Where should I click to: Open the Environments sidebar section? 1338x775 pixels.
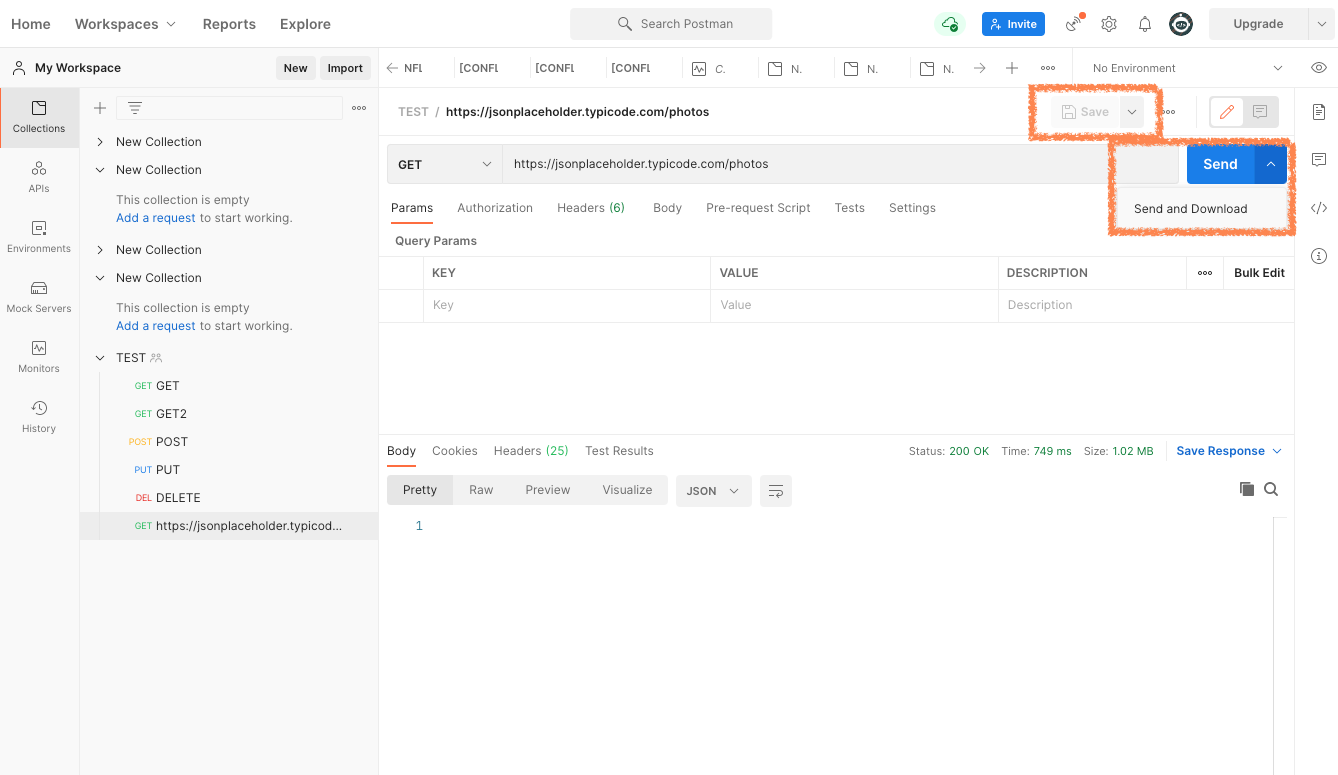pyautogui.click(x=39, y=237)
